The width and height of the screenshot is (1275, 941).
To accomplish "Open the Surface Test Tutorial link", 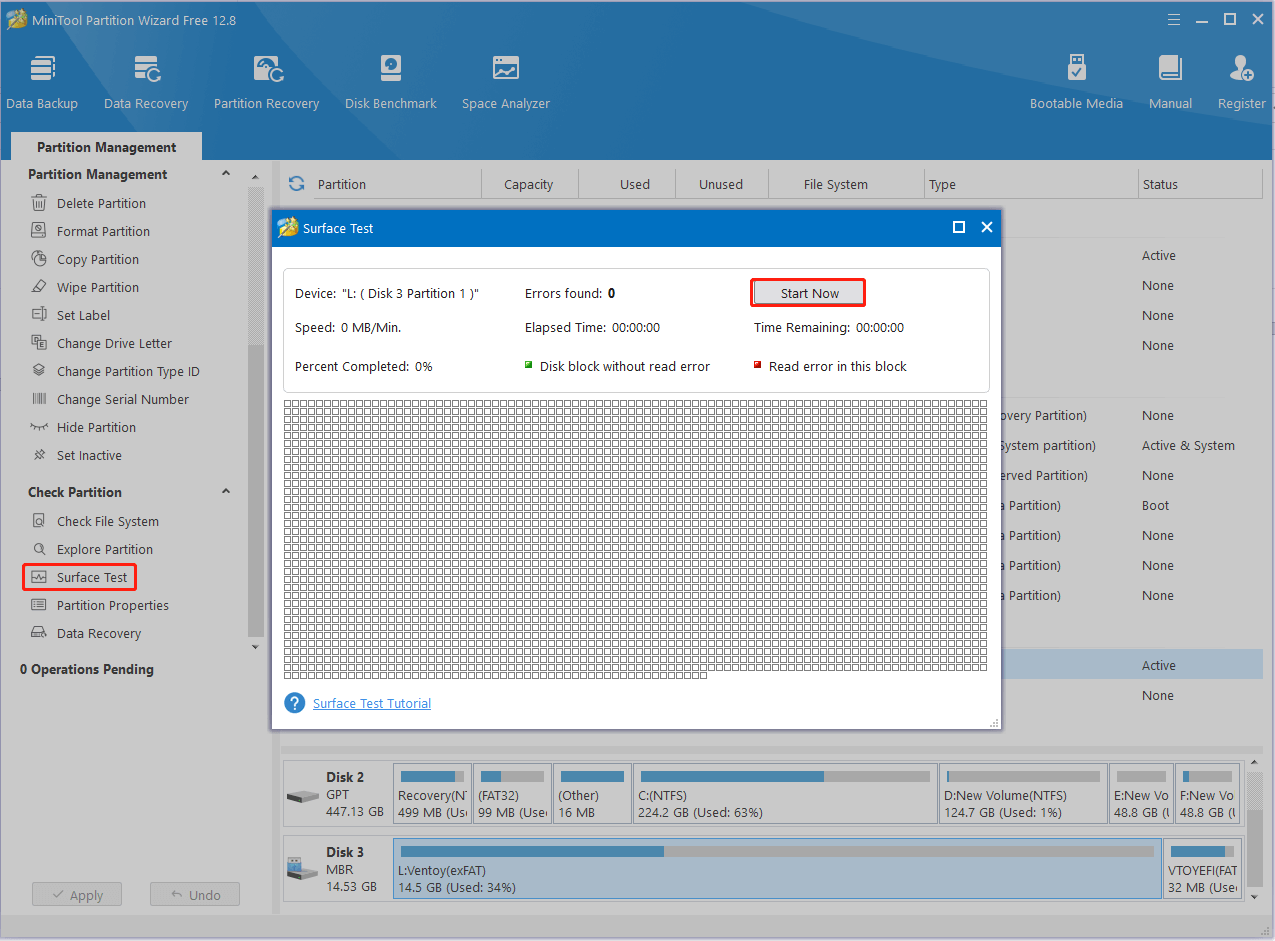I will (x=371, y=703).
